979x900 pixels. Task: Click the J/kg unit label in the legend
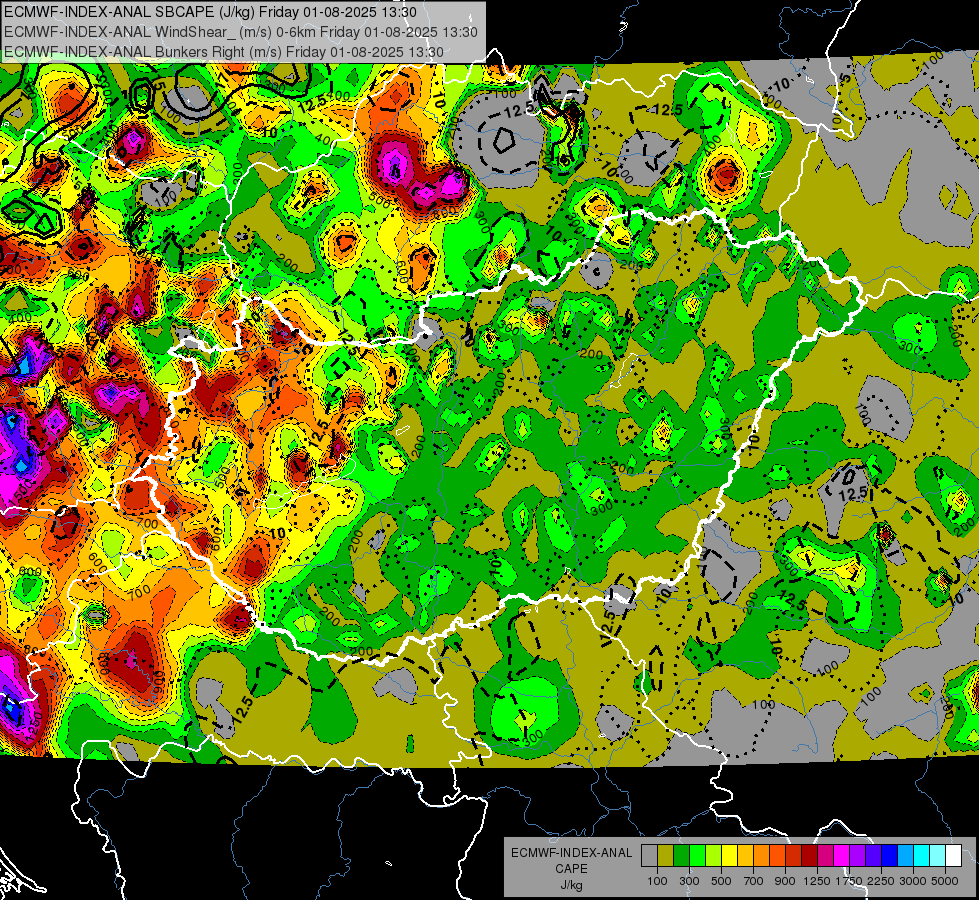[x=572, y=886]
